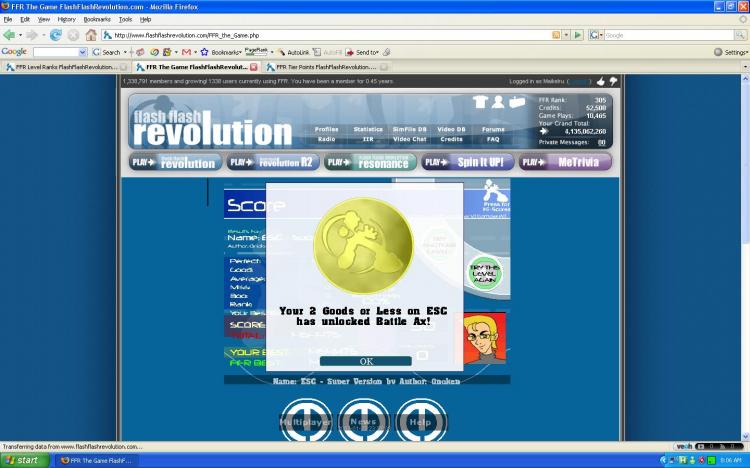Image resolution: width=750 pixels, height=468 pixels.
Task: Click the Google Toolbar search field
Action: click(x=56, y=52)
